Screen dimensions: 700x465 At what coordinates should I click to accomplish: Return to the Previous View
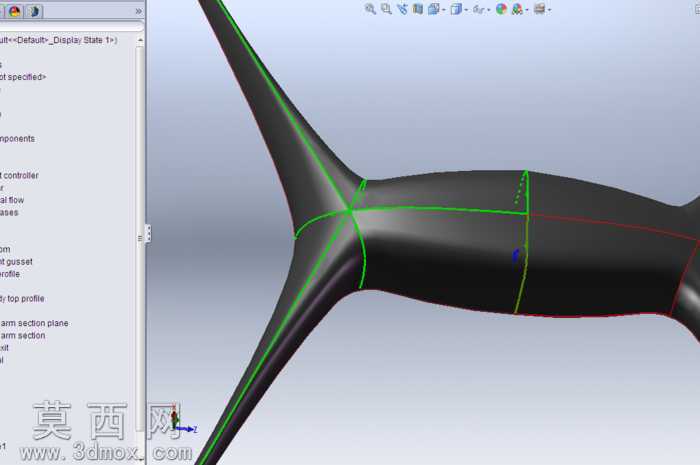point(402,9)
